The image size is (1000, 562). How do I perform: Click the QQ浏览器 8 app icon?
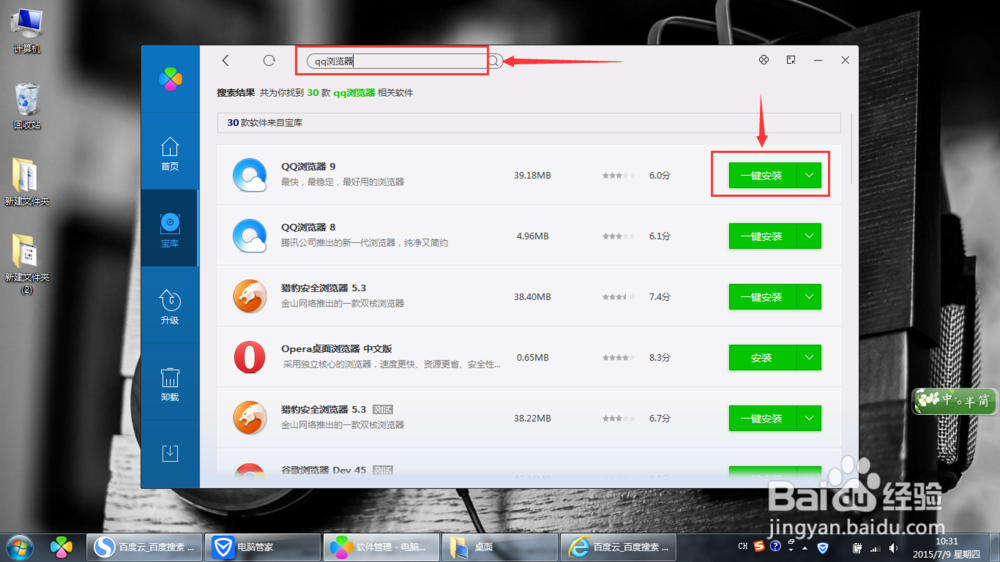(249, 235)
